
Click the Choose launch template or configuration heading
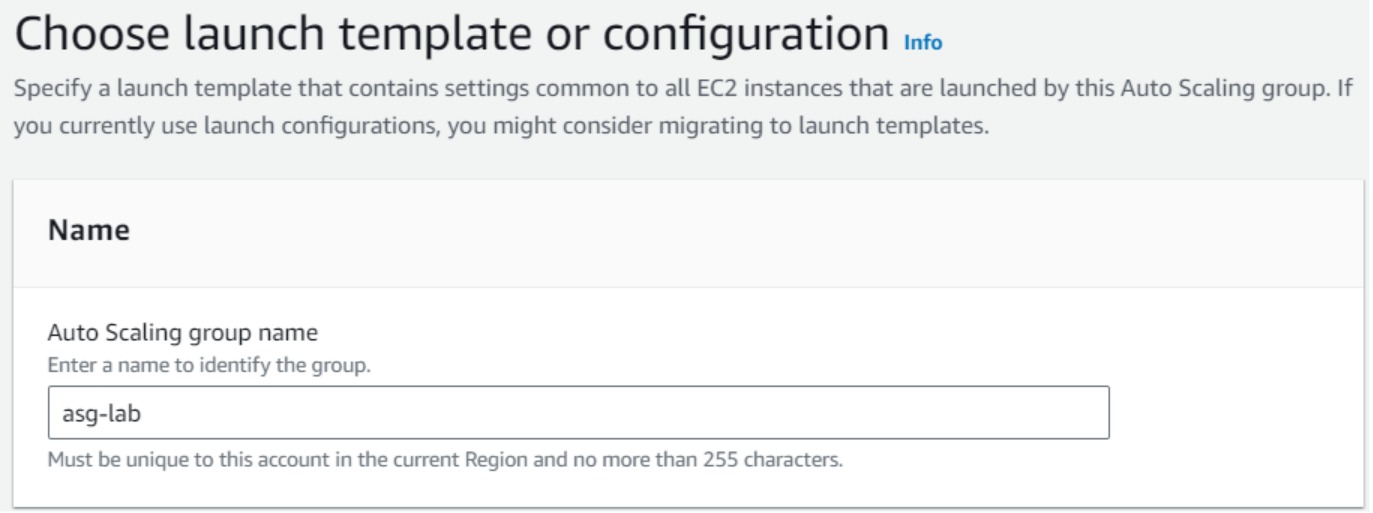(450, 36)
